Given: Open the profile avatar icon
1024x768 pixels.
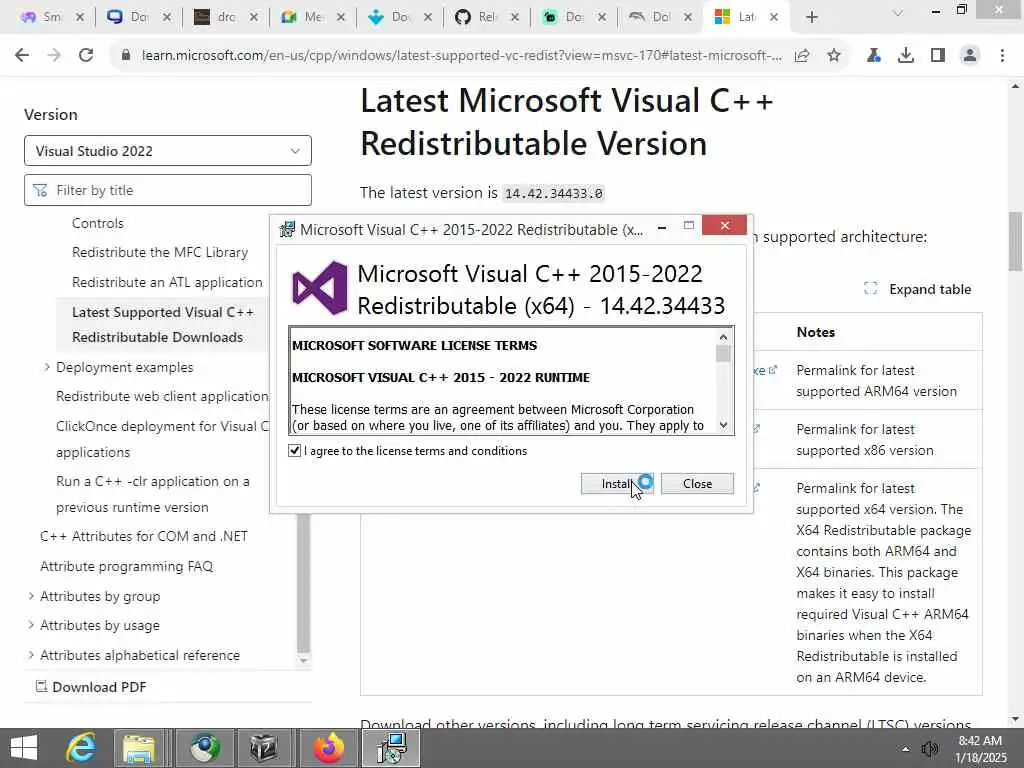Looking at the screenshot, I should [x=970, y=56].
